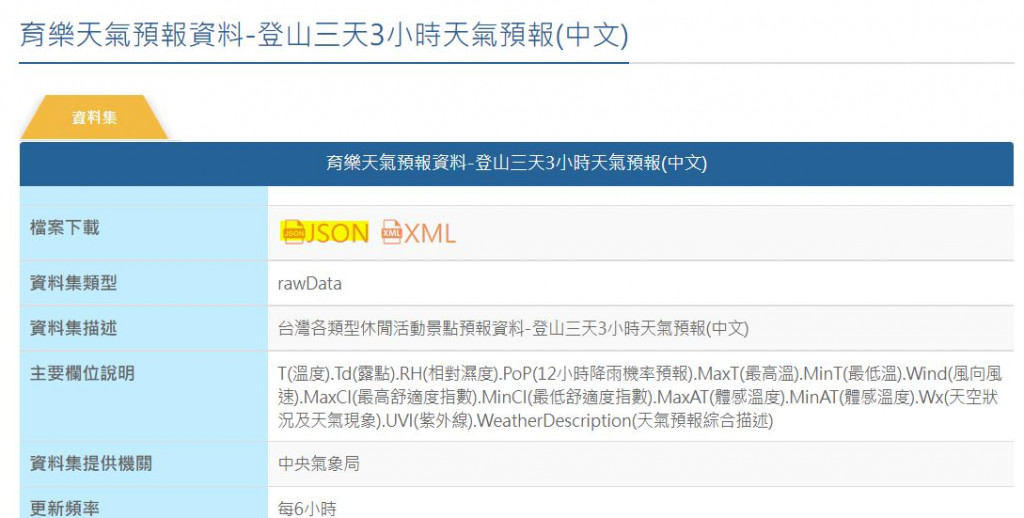Screen dimensions: 1024x518
Task: Click the blue table header bar title
Action: 517,163
